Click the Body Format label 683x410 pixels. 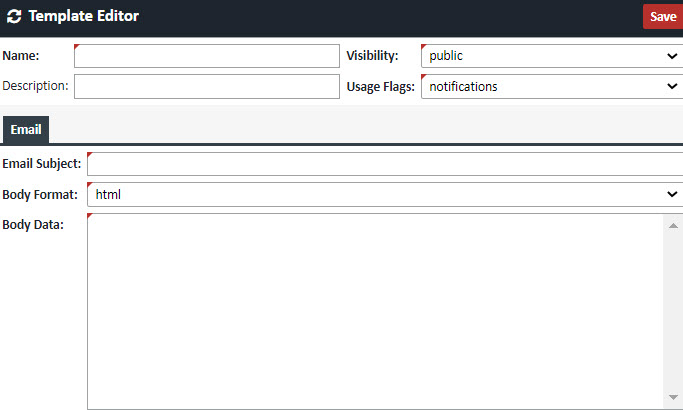pos(40,194)
